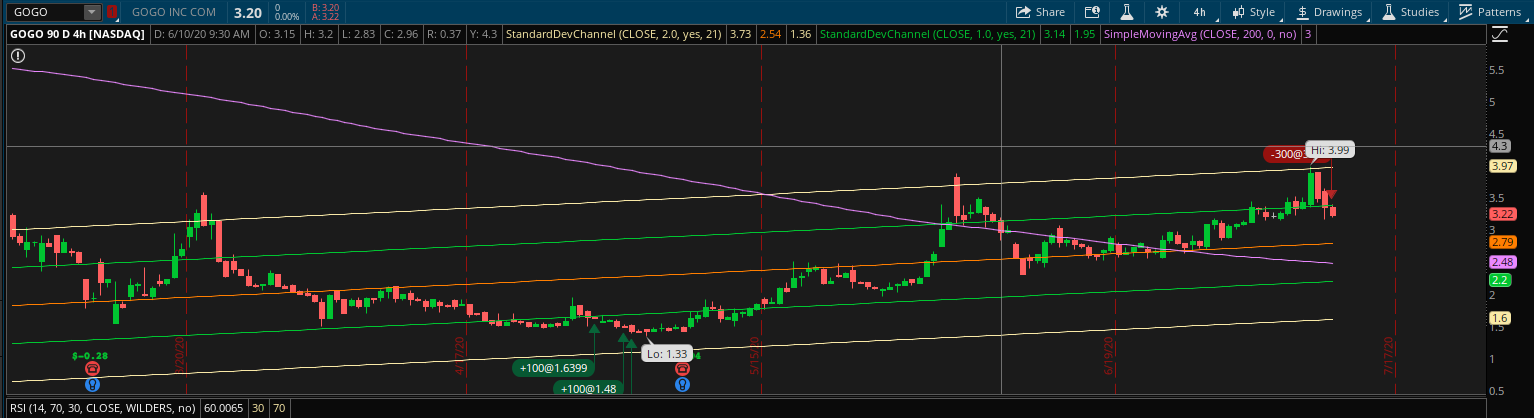Image resolution: width=1534 pixels, height=418 pixels.
Task: Click the first blue lightbulb event icon
Action: [92, 383]
